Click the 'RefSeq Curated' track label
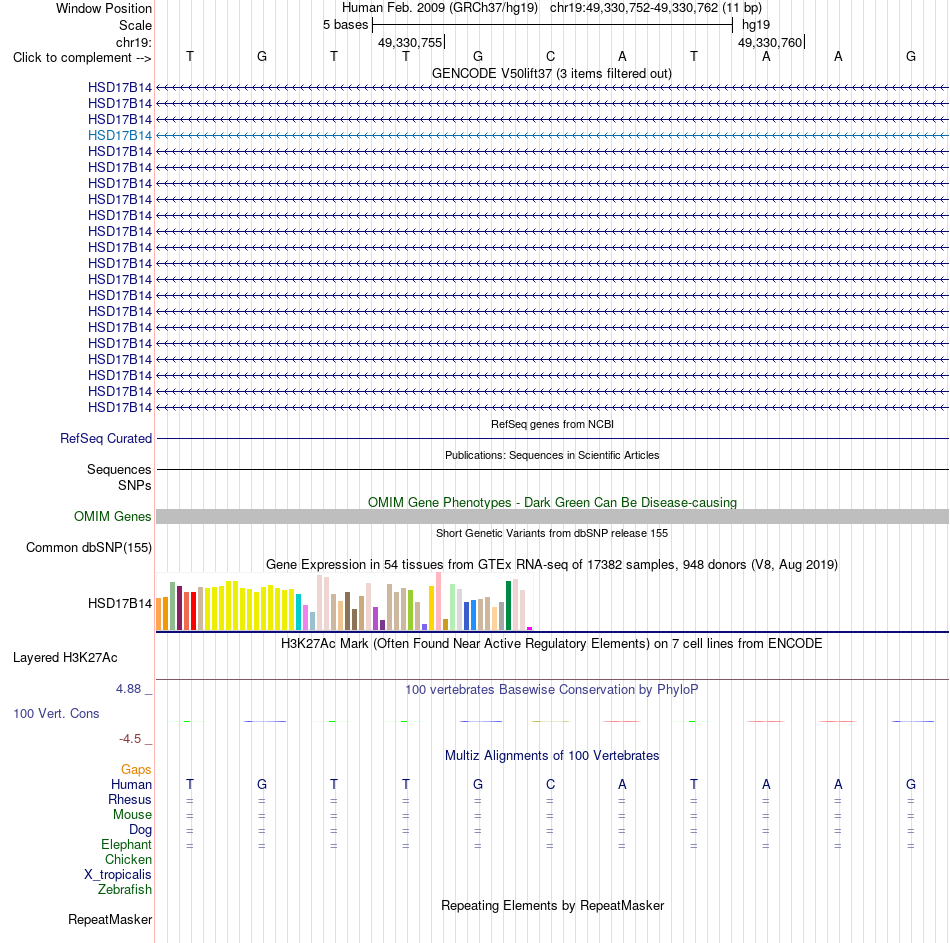 [106, 438]
